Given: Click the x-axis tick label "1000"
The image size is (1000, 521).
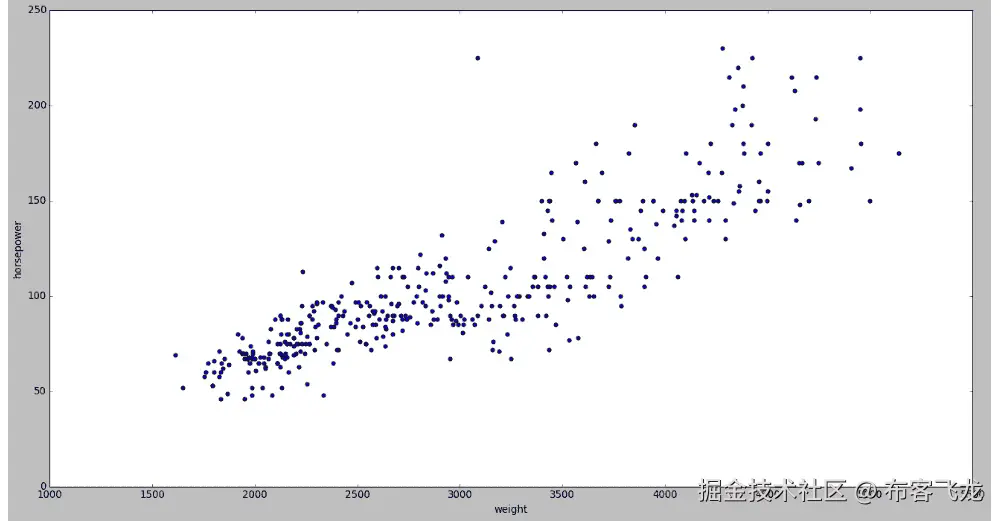Looking at the screenshot, I should click(50, 495).
